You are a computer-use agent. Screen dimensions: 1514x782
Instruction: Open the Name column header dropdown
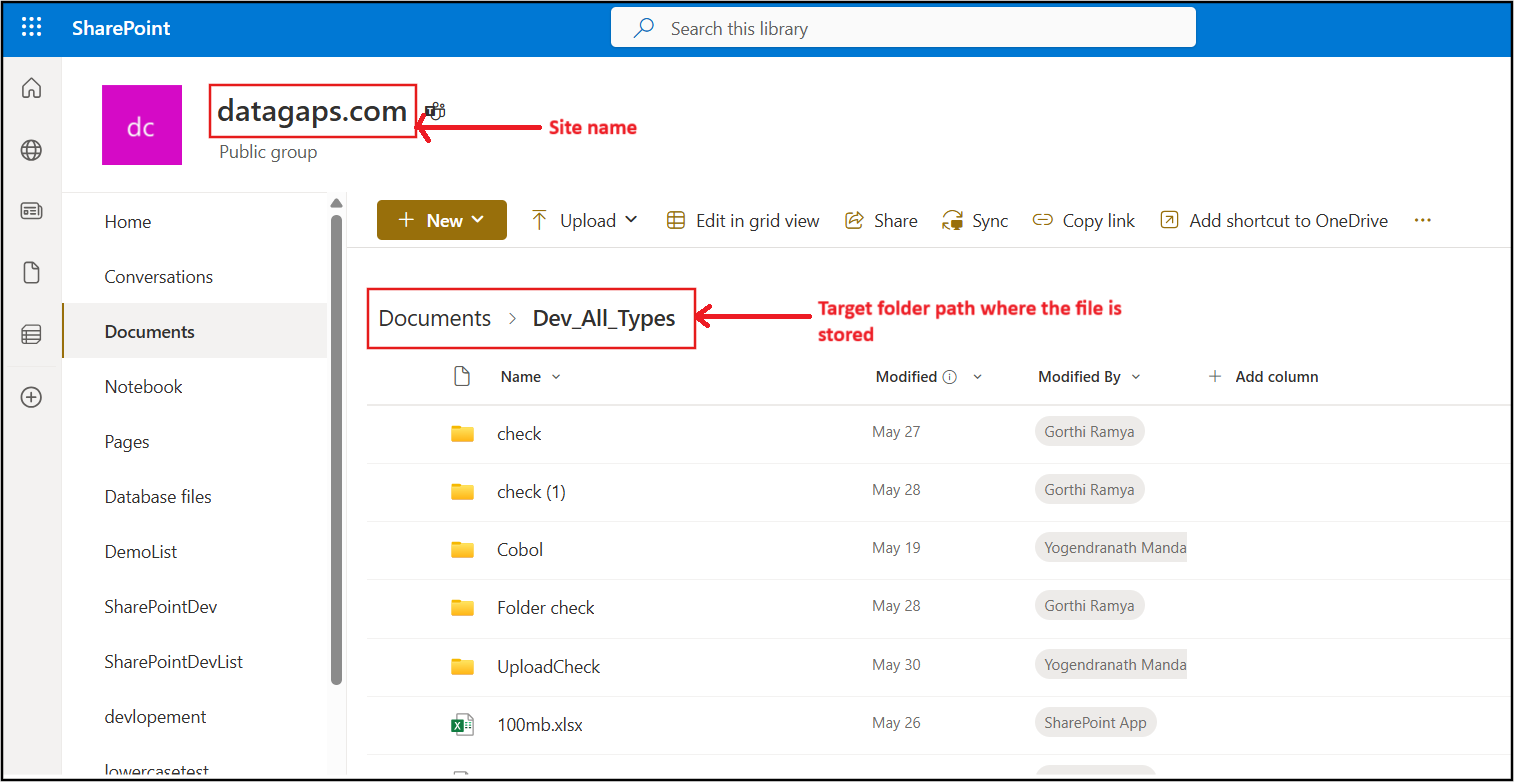coord(530,377)
